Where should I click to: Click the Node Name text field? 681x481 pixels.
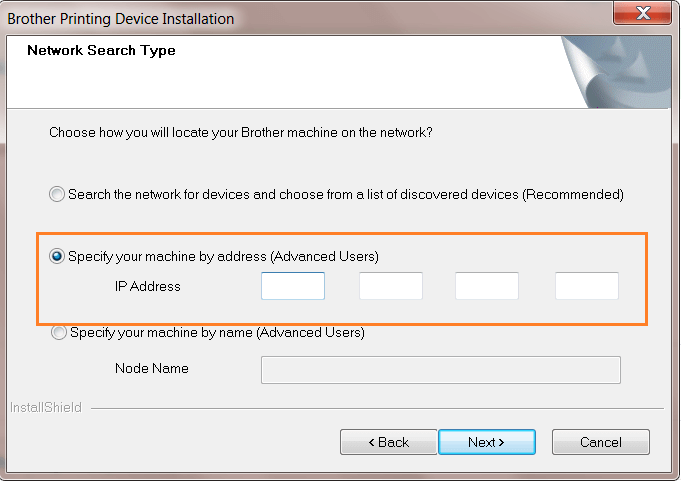click(x=440, y=370)
